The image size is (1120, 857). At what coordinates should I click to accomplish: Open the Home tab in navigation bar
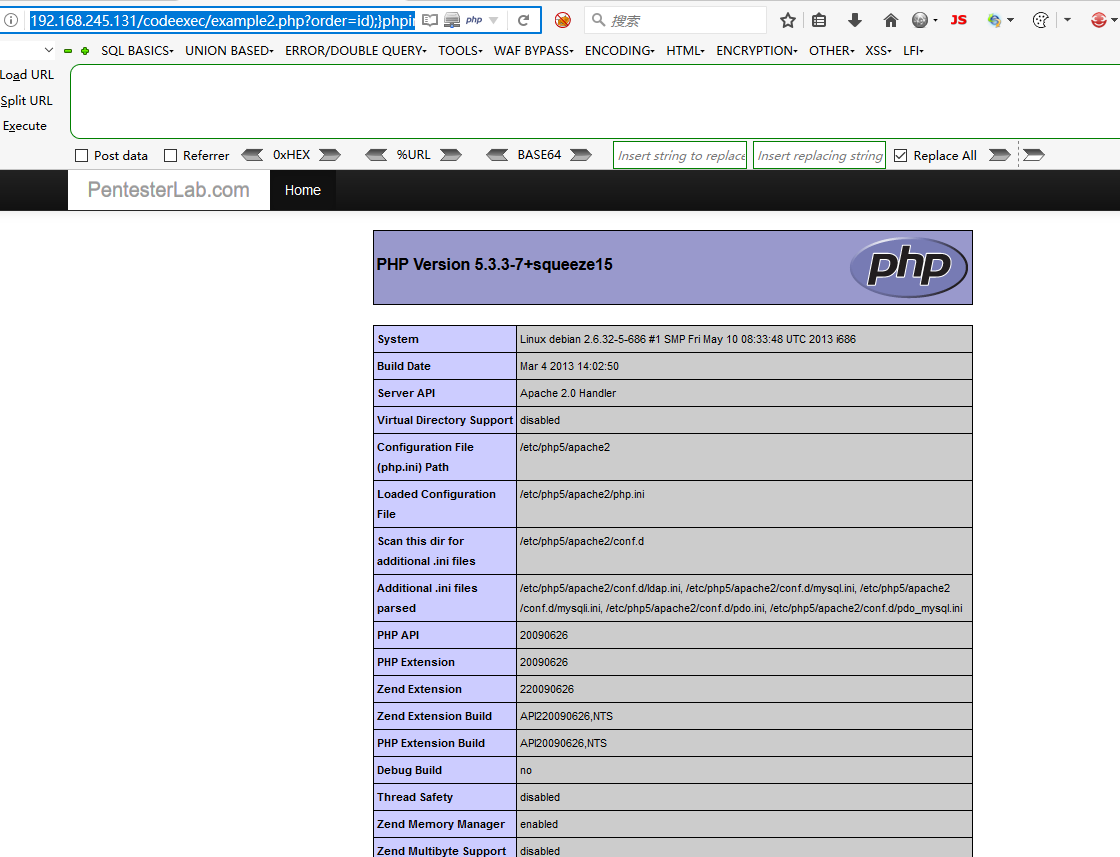303,190
